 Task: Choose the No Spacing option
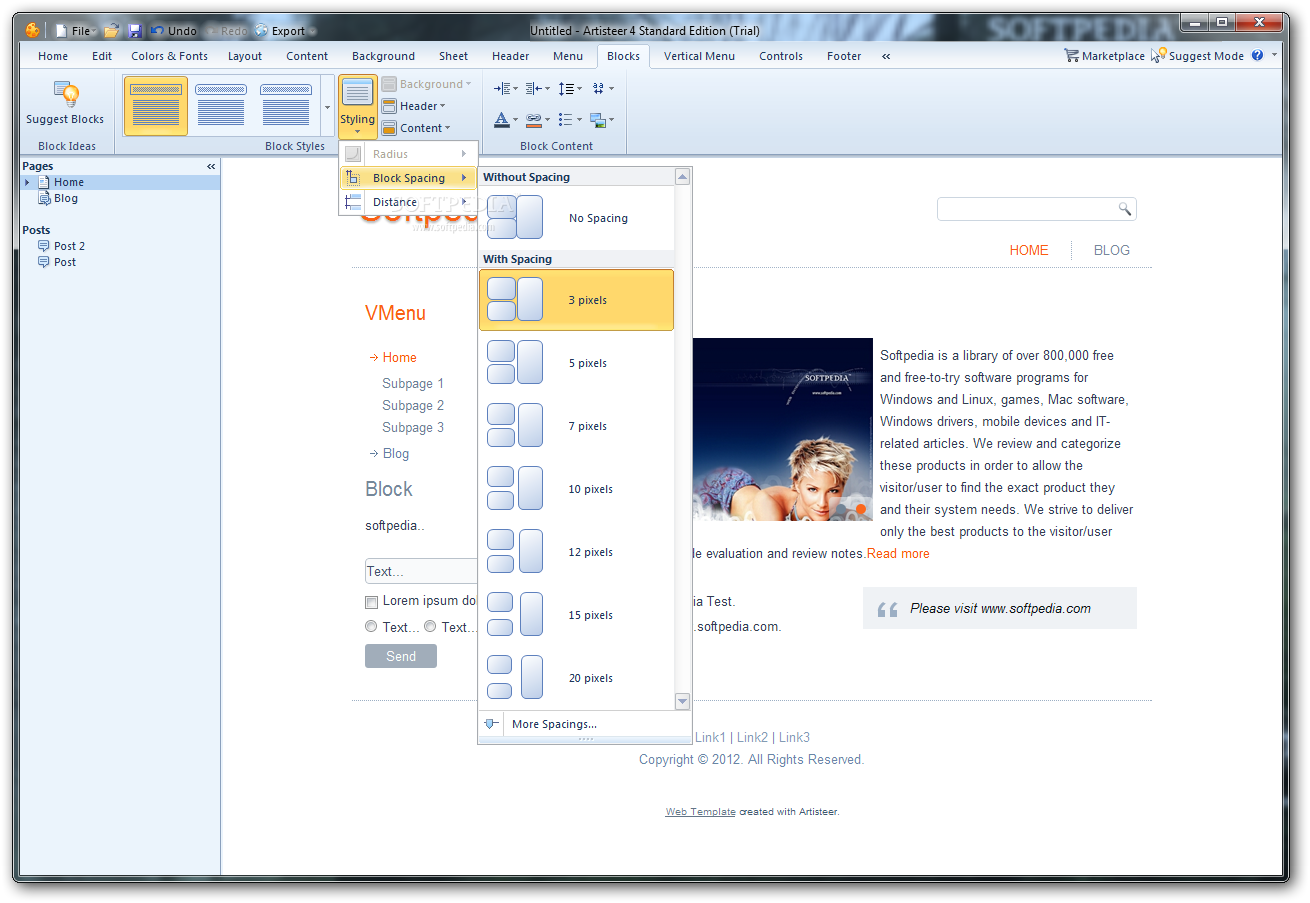(576, 218)
